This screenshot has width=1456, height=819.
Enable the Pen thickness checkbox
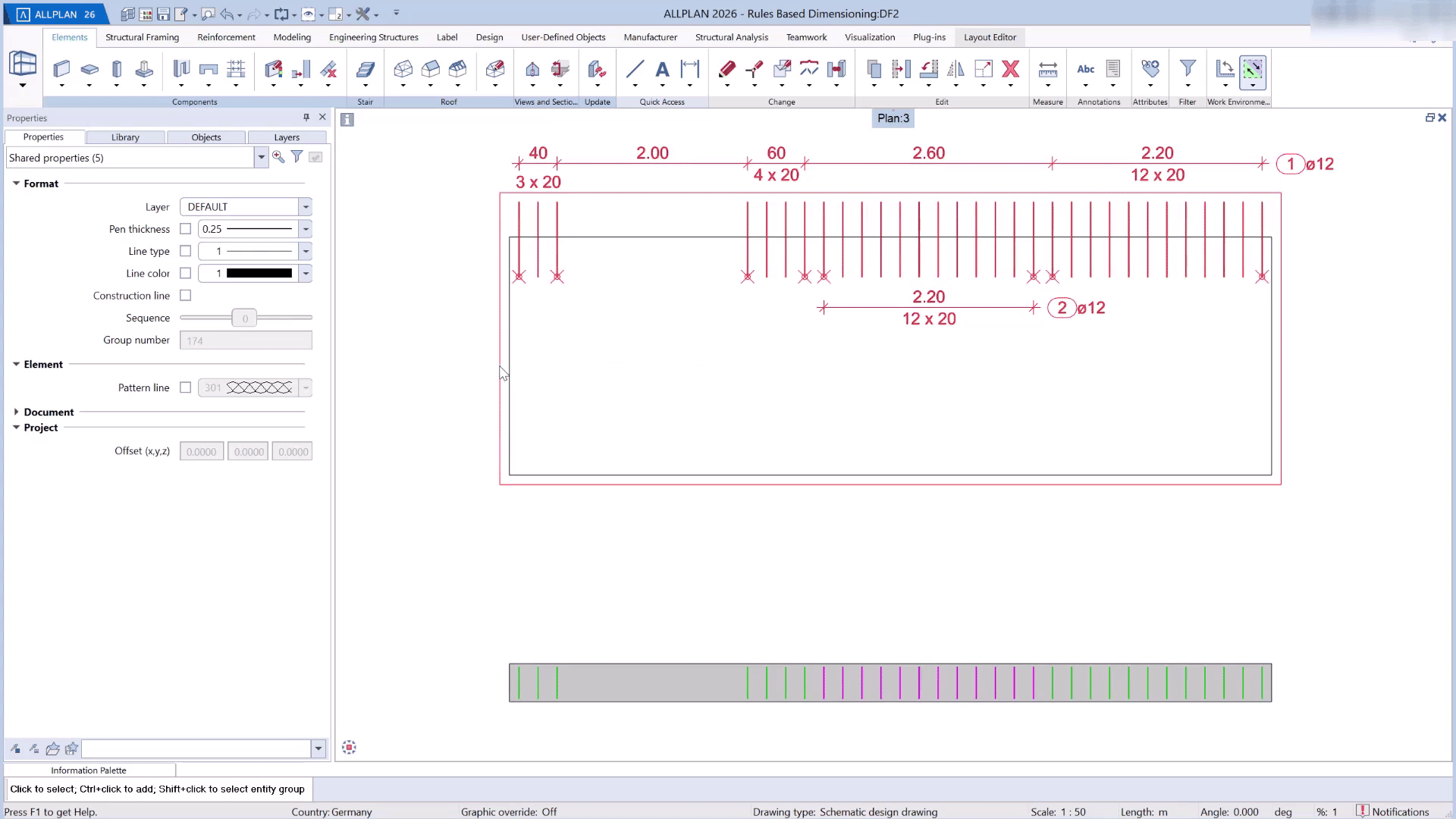tap(185, 229)
